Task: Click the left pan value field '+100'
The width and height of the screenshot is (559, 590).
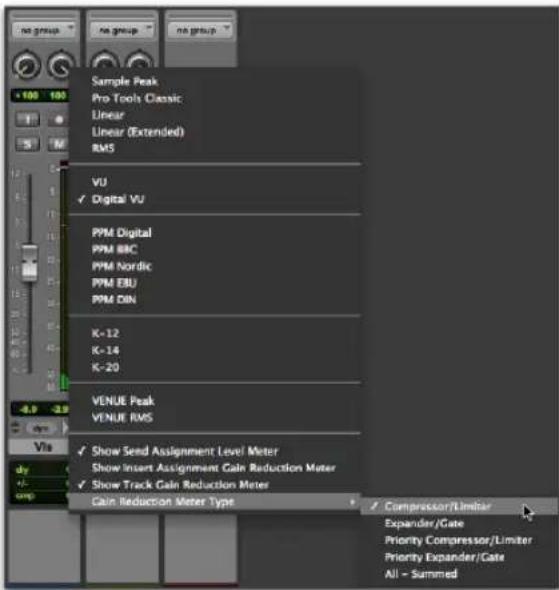Action: click(x=27, y=96)
